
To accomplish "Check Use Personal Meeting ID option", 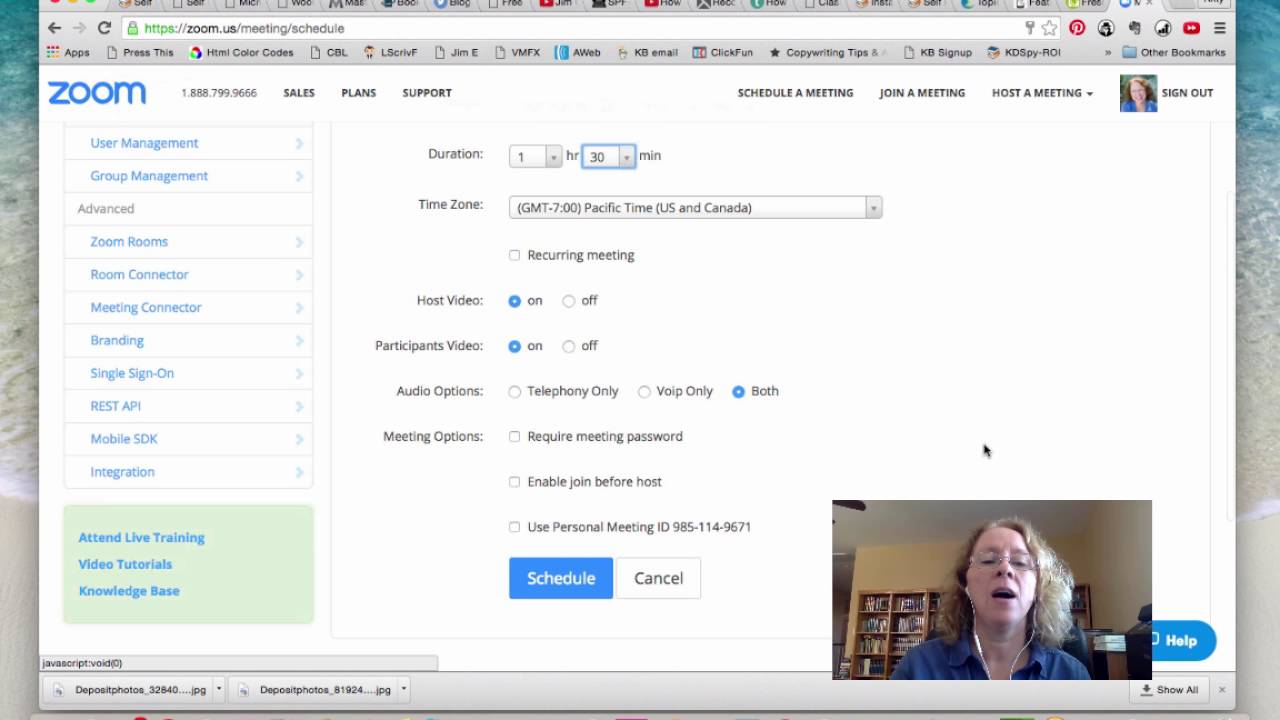I will click(514, 527).
